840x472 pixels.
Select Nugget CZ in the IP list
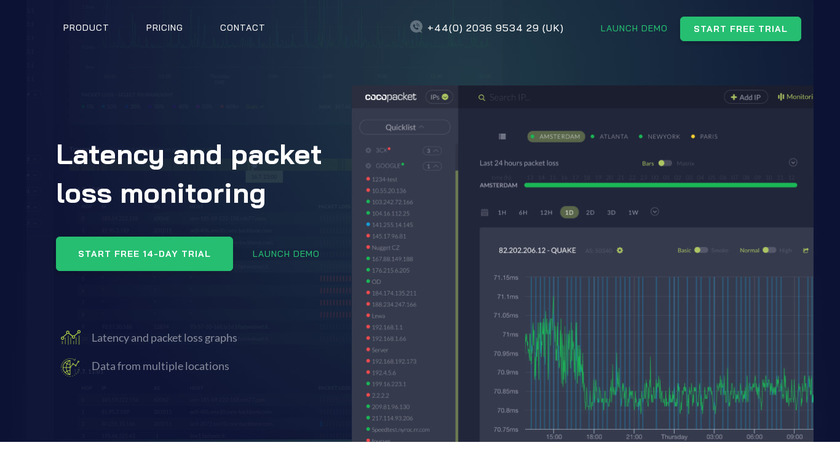[385, 248]
